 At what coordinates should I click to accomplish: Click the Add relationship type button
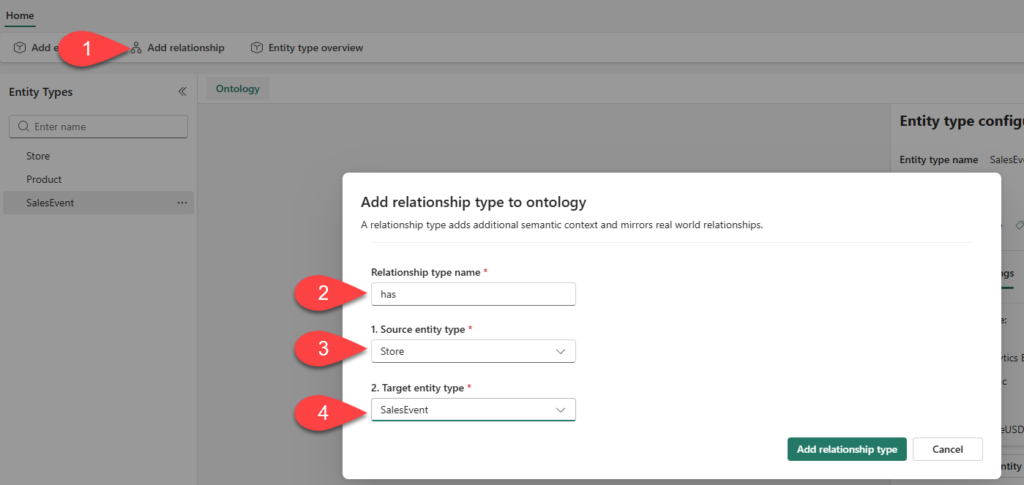click(846, 450)
